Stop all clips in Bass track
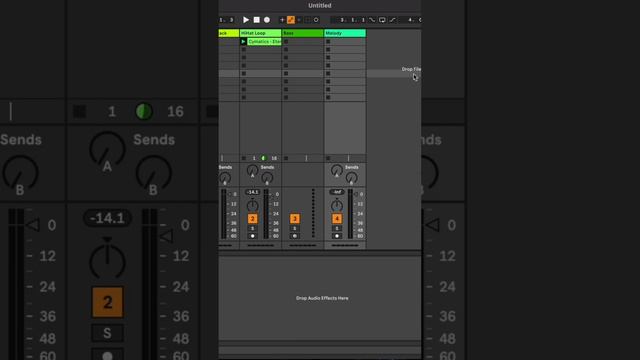The height and width of the screenshot is (360, 640). (x=286, y=158)
